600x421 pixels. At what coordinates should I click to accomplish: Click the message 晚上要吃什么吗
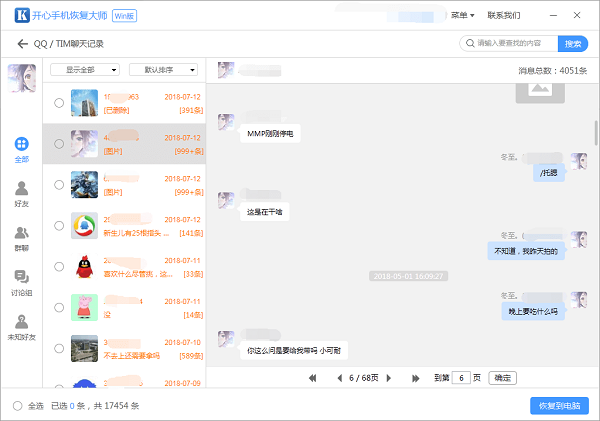tap(533, 312)
